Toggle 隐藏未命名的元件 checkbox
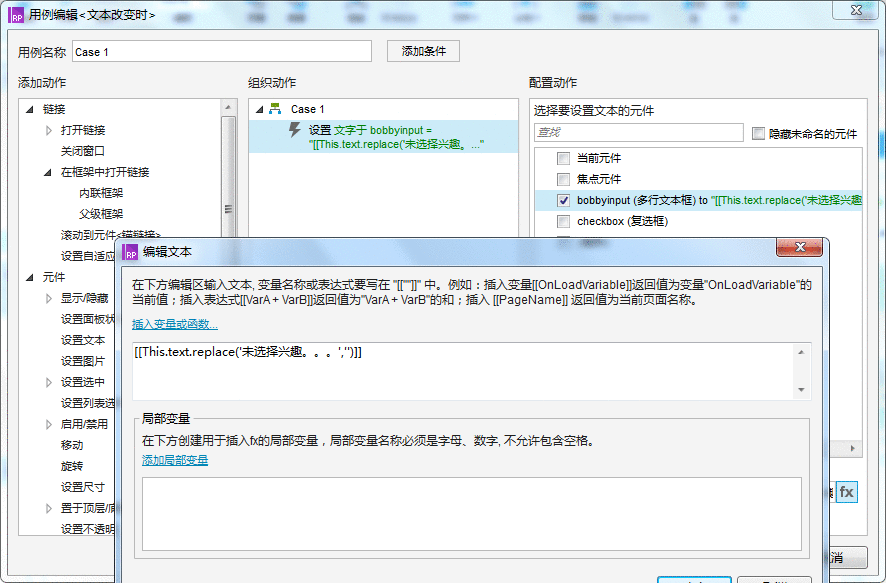The height and width of the screenshot is (583, 886). pyautogui.click(x=758, y=133)
